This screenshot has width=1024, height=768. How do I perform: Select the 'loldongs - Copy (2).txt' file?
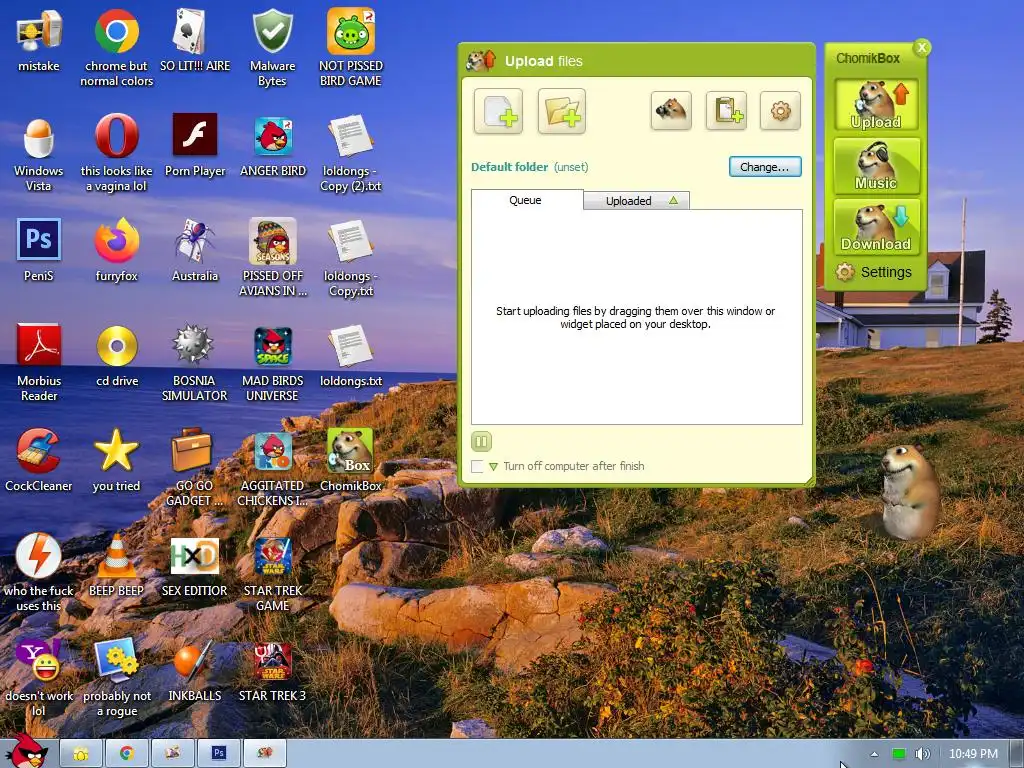click(x=351, y=154)
